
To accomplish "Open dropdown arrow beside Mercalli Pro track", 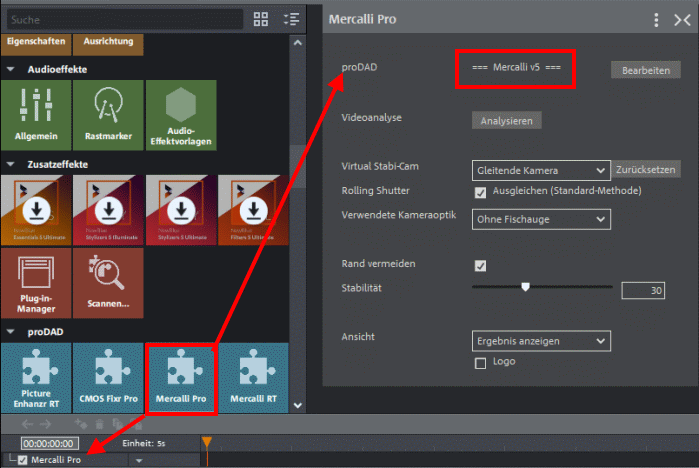I will (139, 460).
